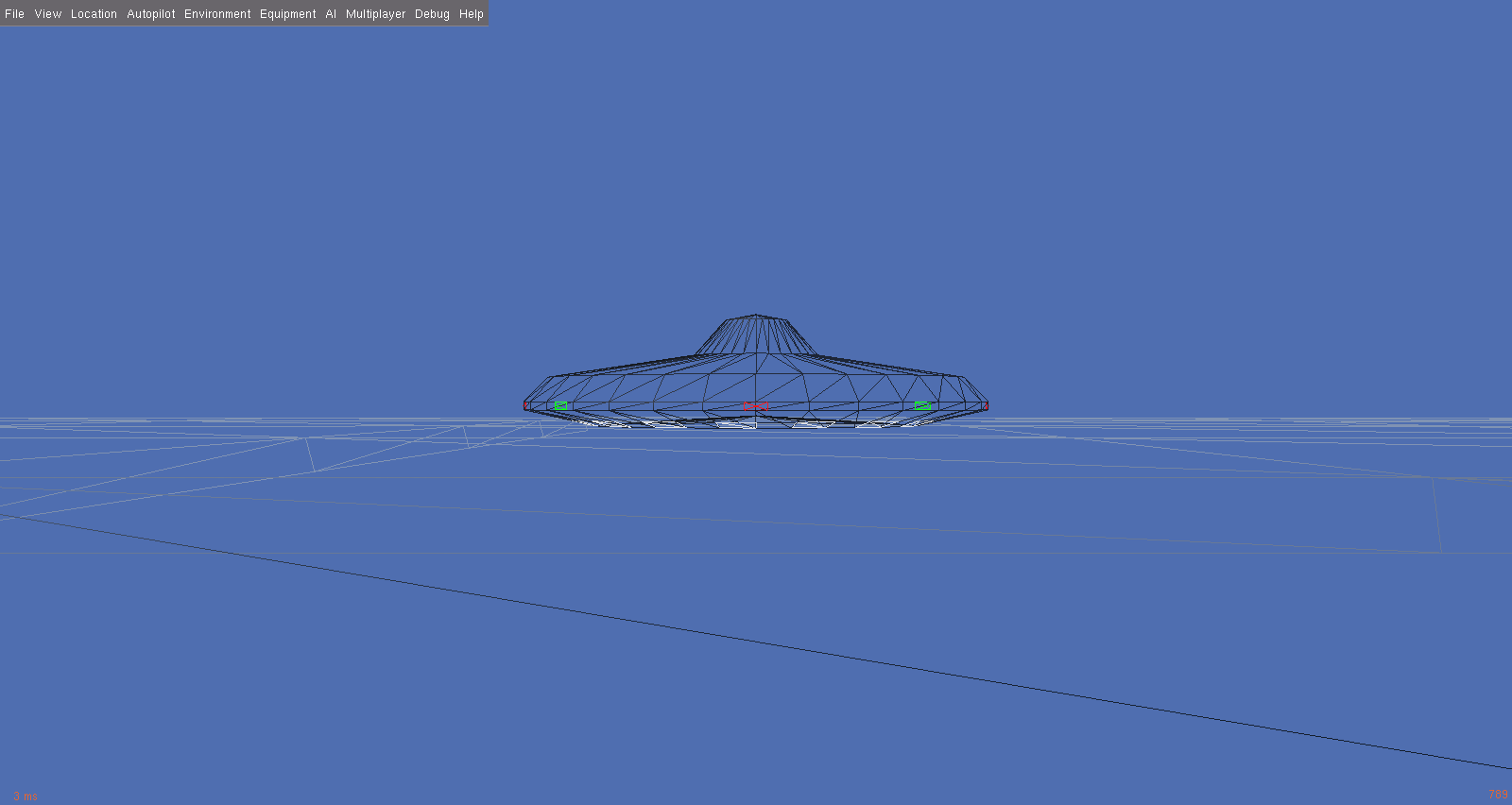
Task: Open the Autopilot menu
Action: click(x=151, y=14)
